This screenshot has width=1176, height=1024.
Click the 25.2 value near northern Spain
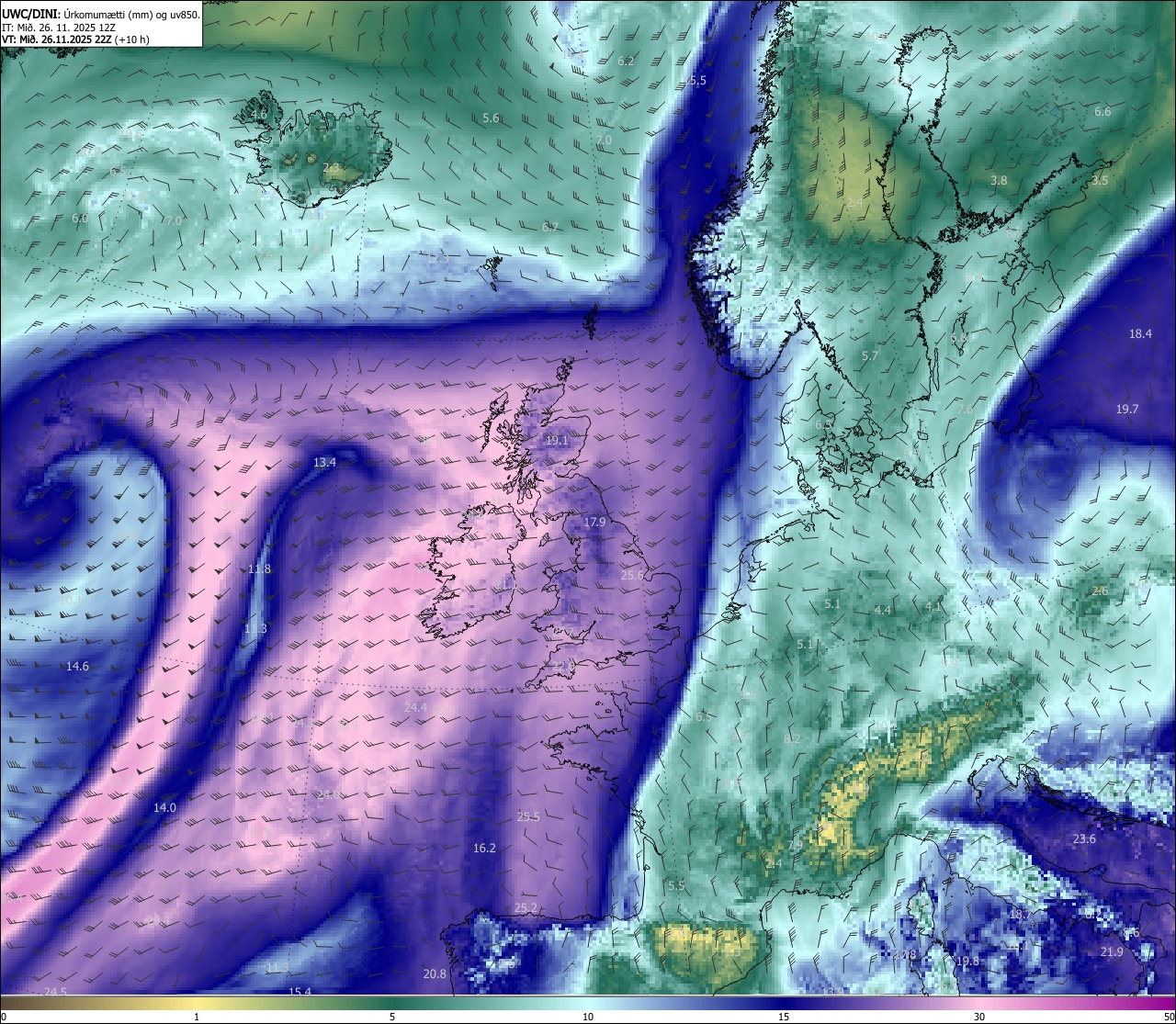pos(526,909)
